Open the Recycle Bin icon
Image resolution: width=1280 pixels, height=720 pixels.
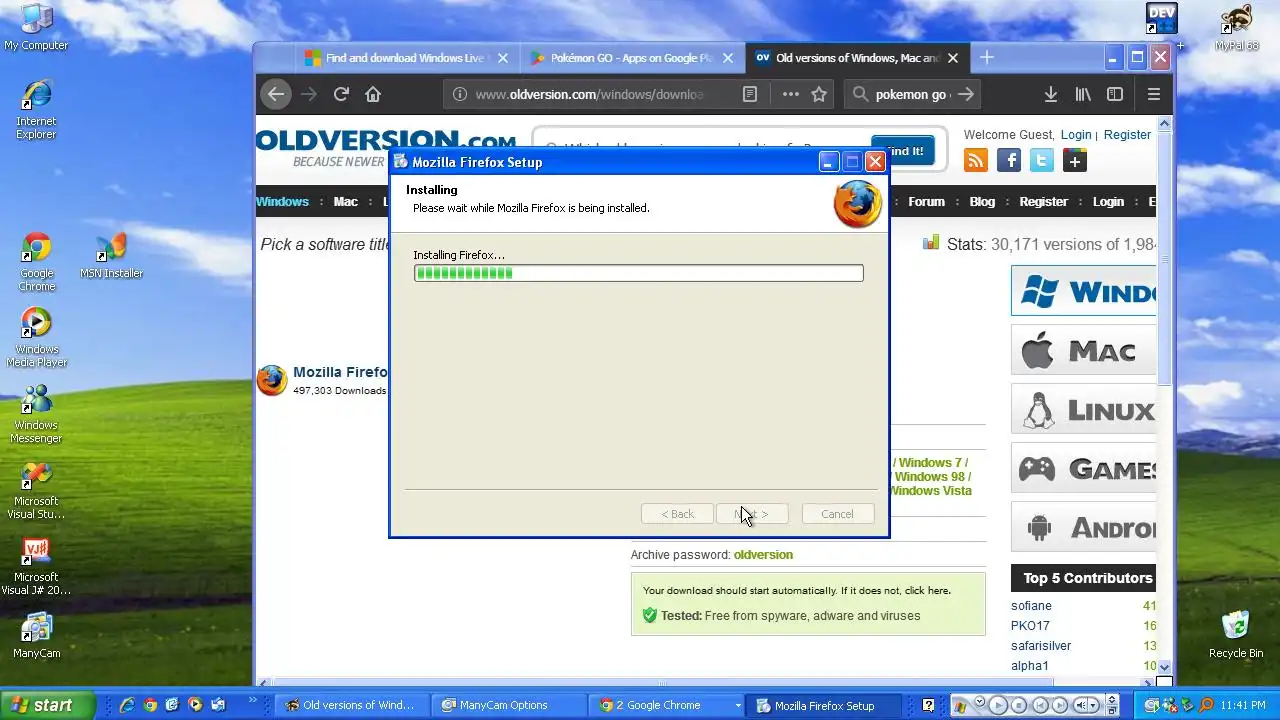coord(1236,635)
